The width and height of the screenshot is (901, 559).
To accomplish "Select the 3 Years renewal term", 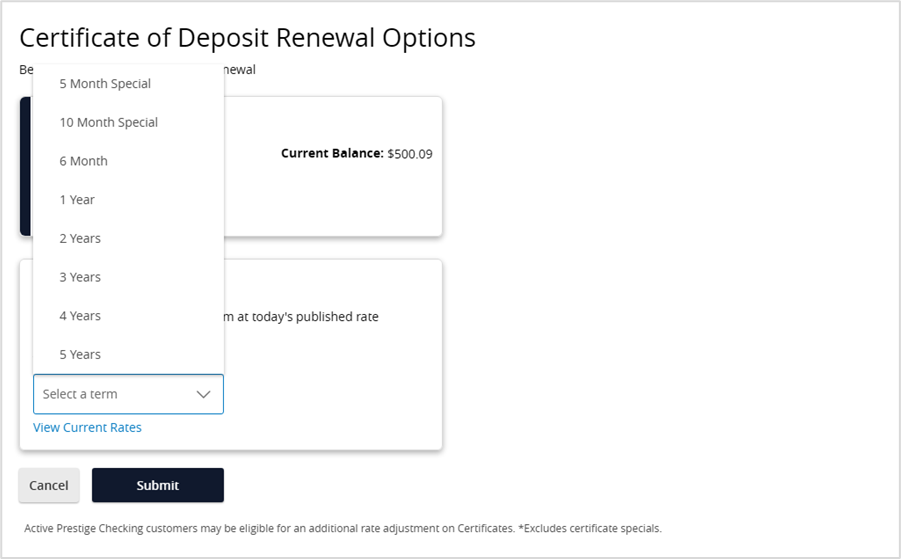I will coord(80,277).
